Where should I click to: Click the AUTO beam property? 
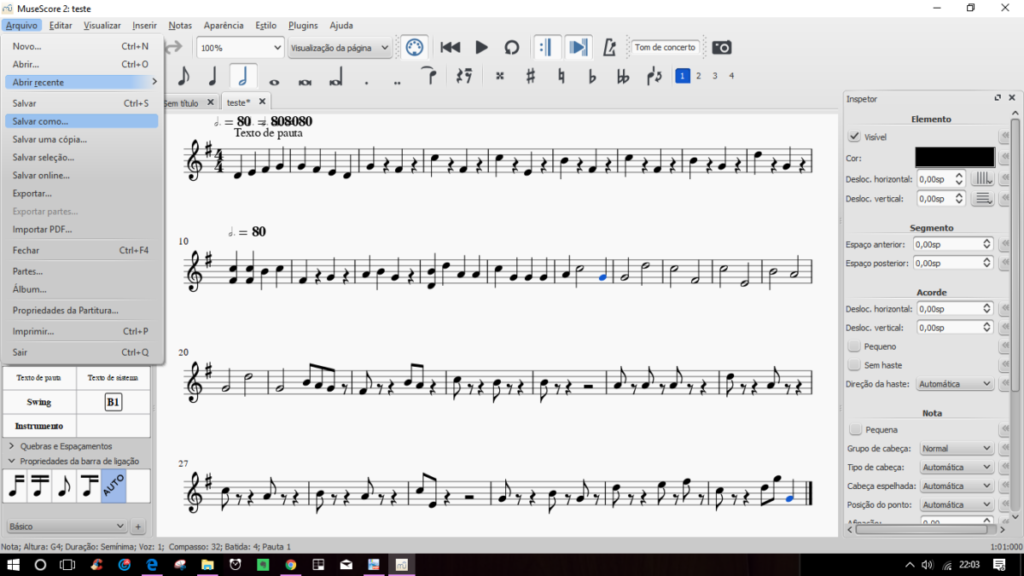point(112,487)
